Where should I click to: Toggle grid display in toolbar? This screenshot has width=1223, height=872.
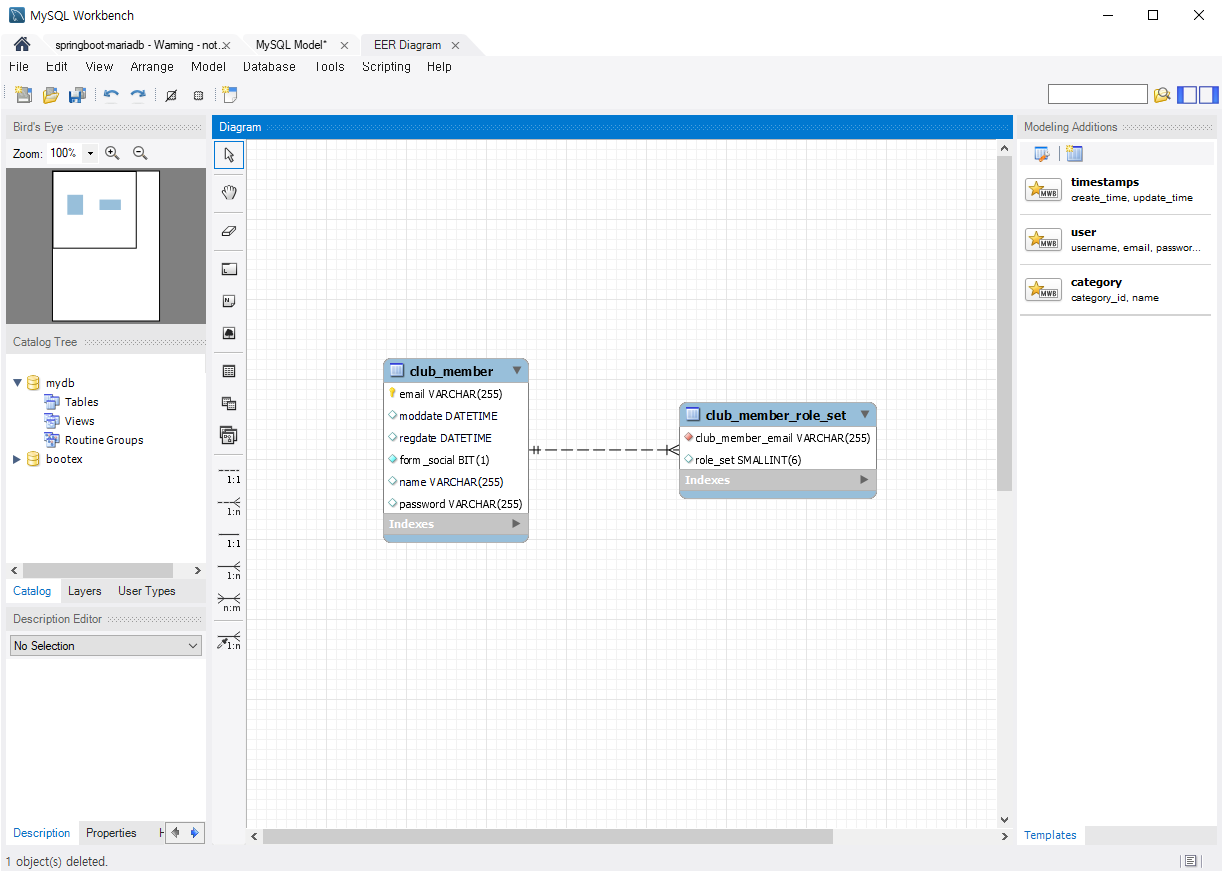[x=171, y=95]
